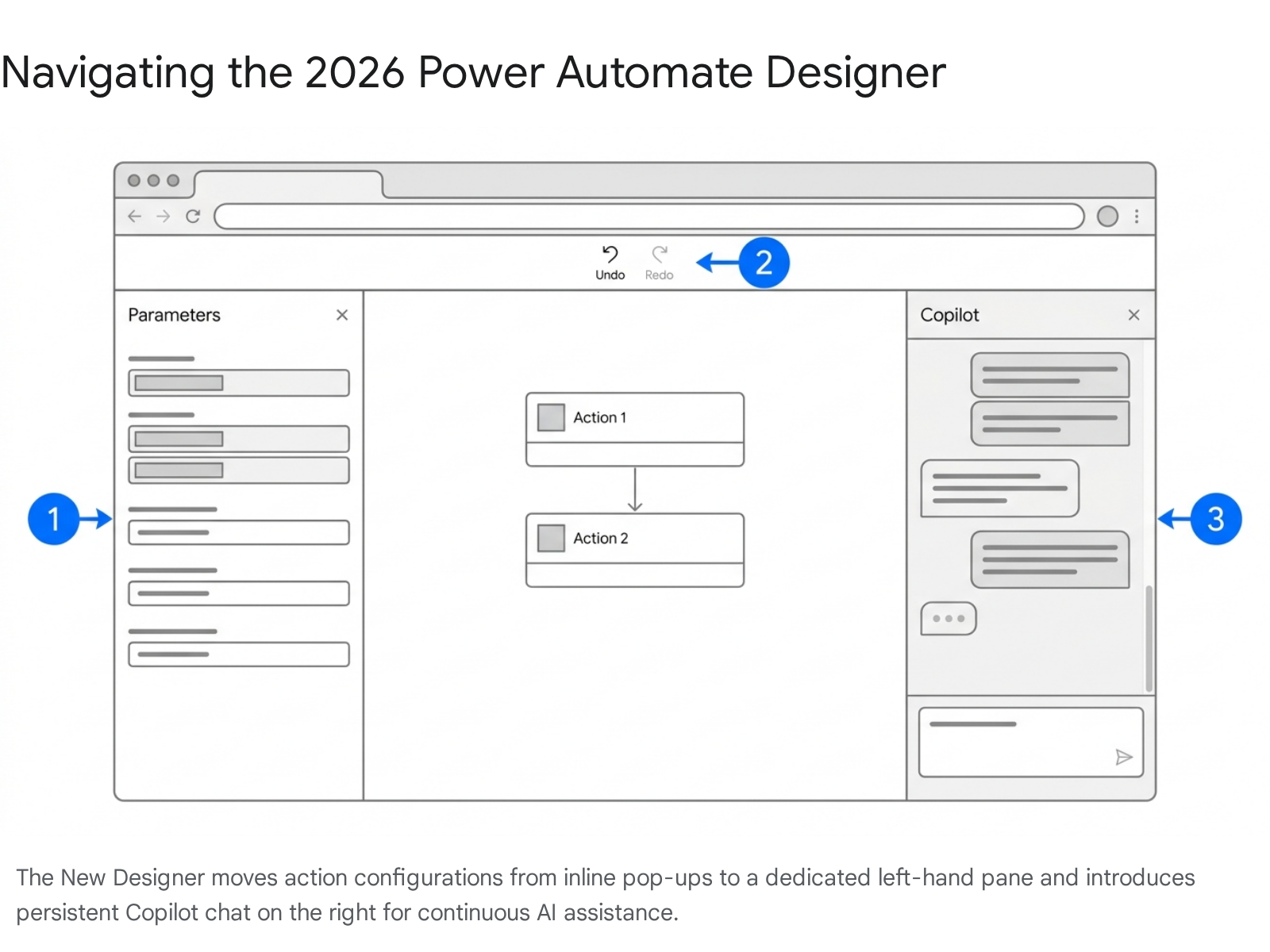Click the grayed Redo icon
Image resolution: width=1270 pixels, height=952 pixels.
coord(659,255)
